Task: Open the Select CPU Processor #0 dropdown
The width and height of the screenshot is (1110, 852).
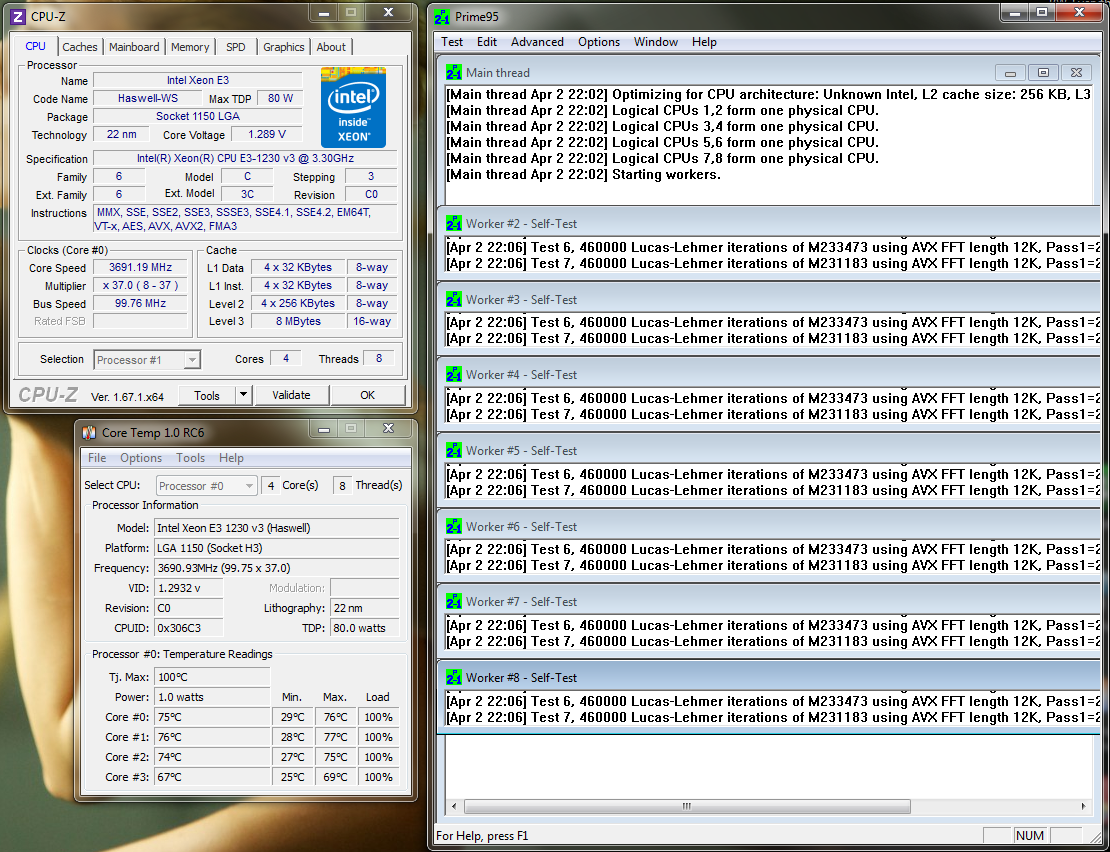Action: pyautogui.click(x=206, y=486)
